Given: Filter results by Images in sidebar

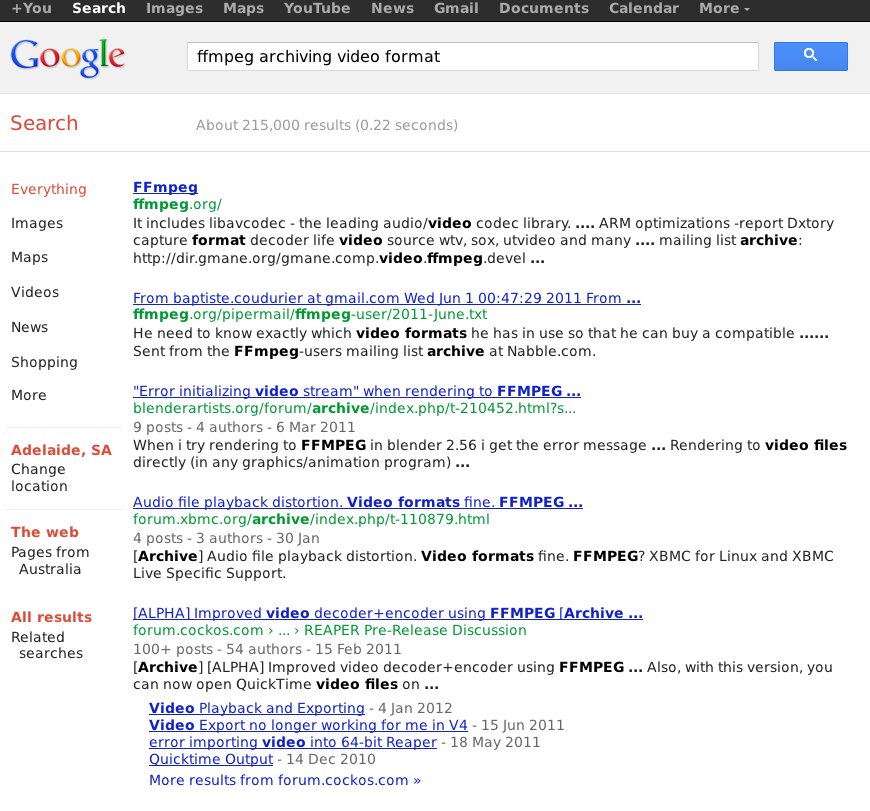Looking at the screenshot, I should click(x=37, y=223).
